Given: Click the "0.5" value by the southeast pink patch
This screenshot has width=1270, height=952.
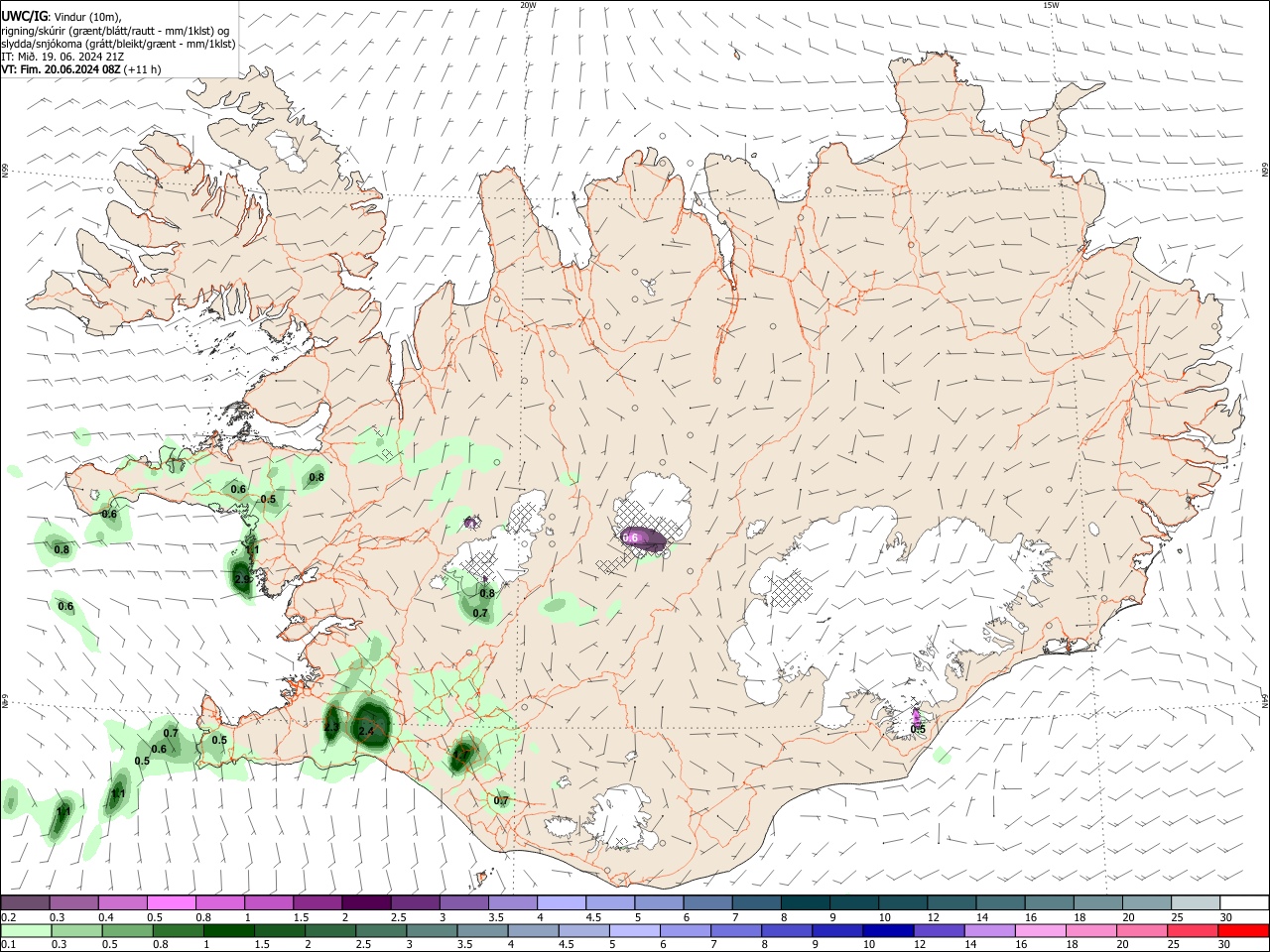Looking at the screenshot, I should pos(918,730).
